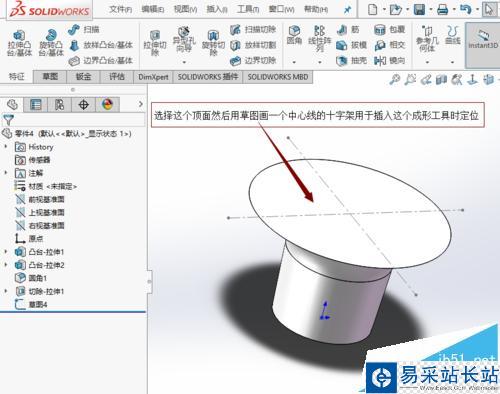Click the New document icon
500x394 pixels.
point(372,10)
